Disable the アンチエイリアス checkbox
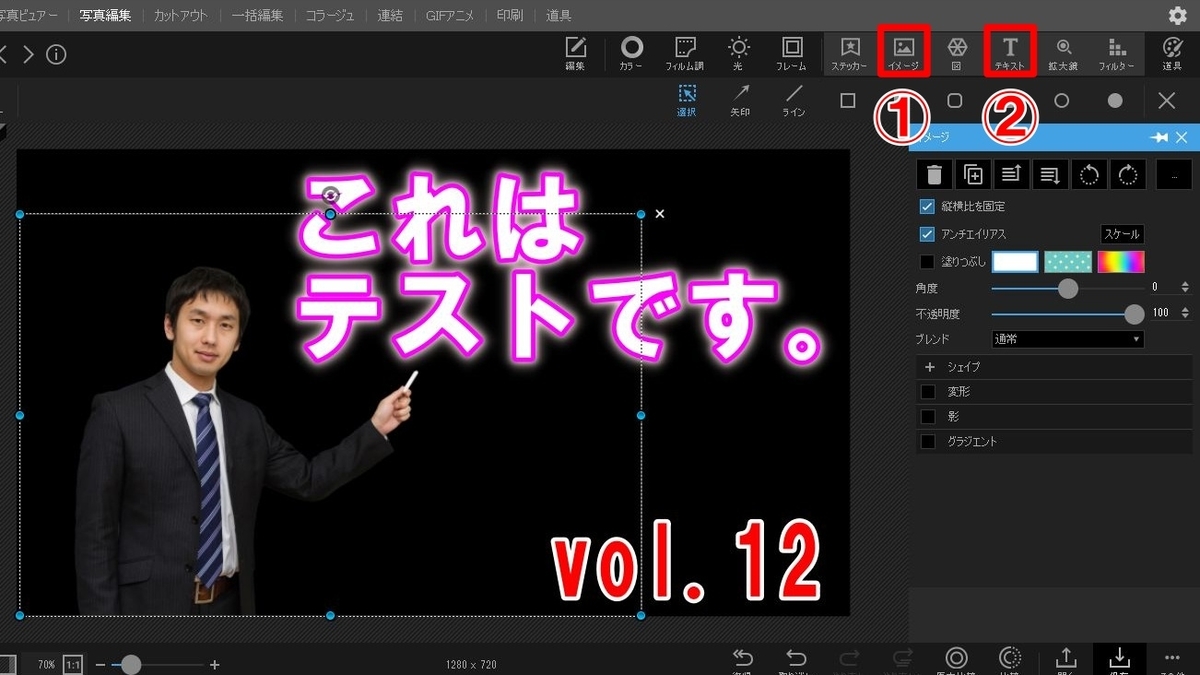Screen dimensions: 1200x675 click(x=926, y=233)
